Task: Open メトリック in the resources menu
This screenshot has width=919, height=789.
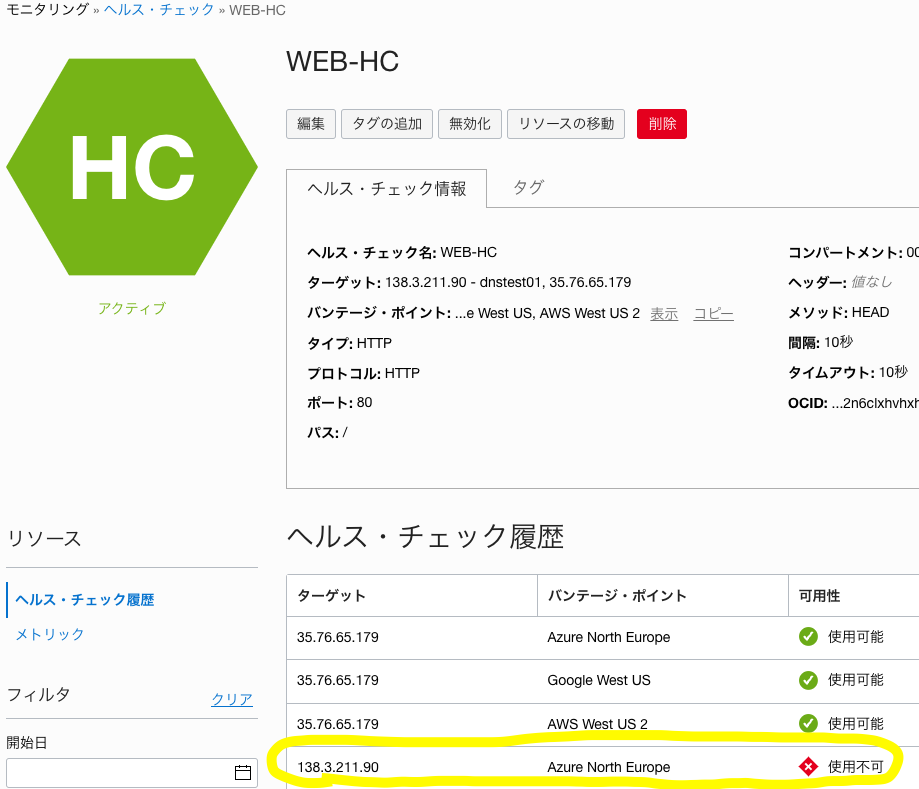Action: (x=50, y=634)
